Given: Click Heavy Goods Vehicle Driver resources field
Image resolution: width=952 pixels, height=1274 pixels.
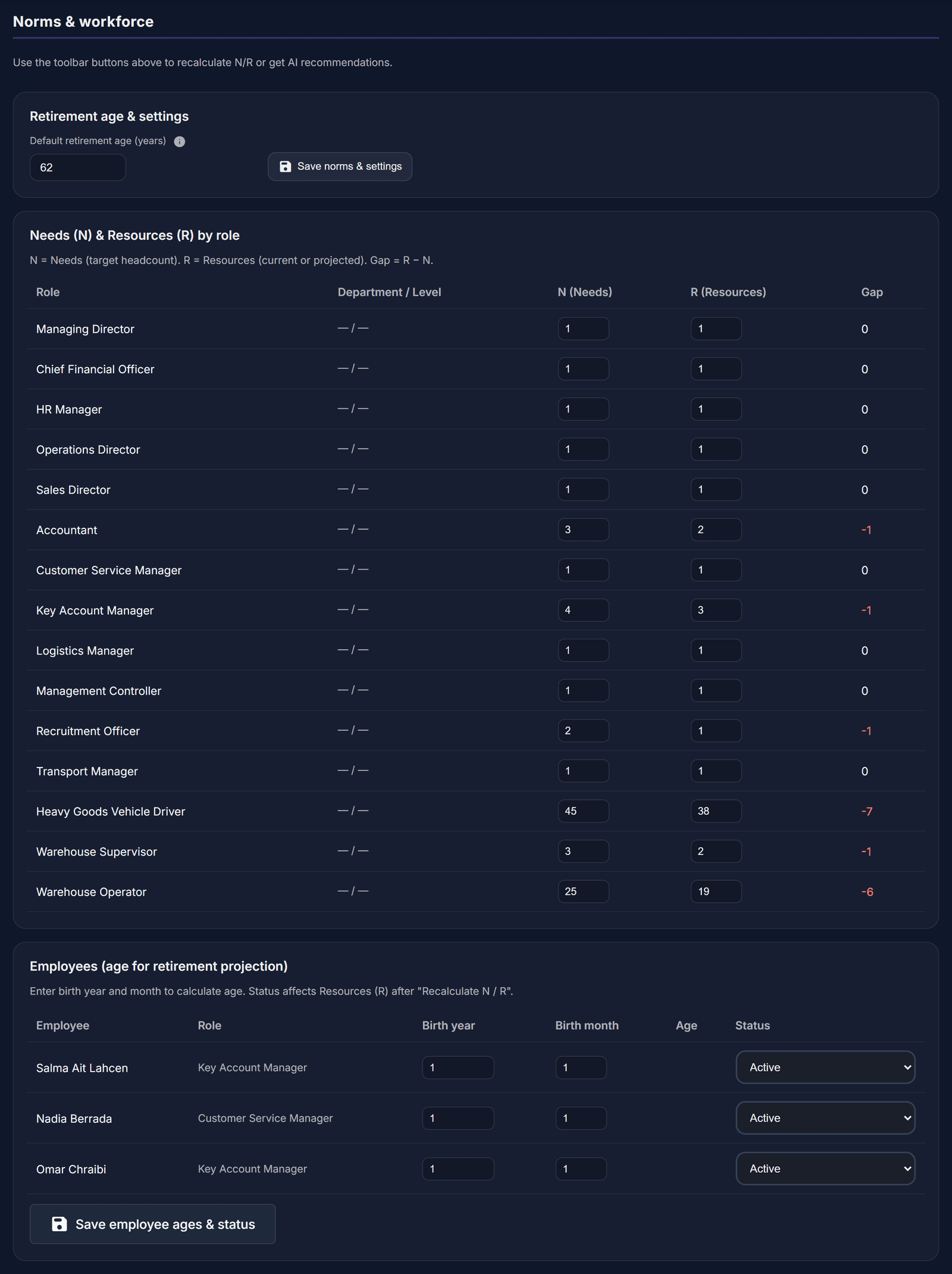Looking at the screenshot, I should pos(716,811).
